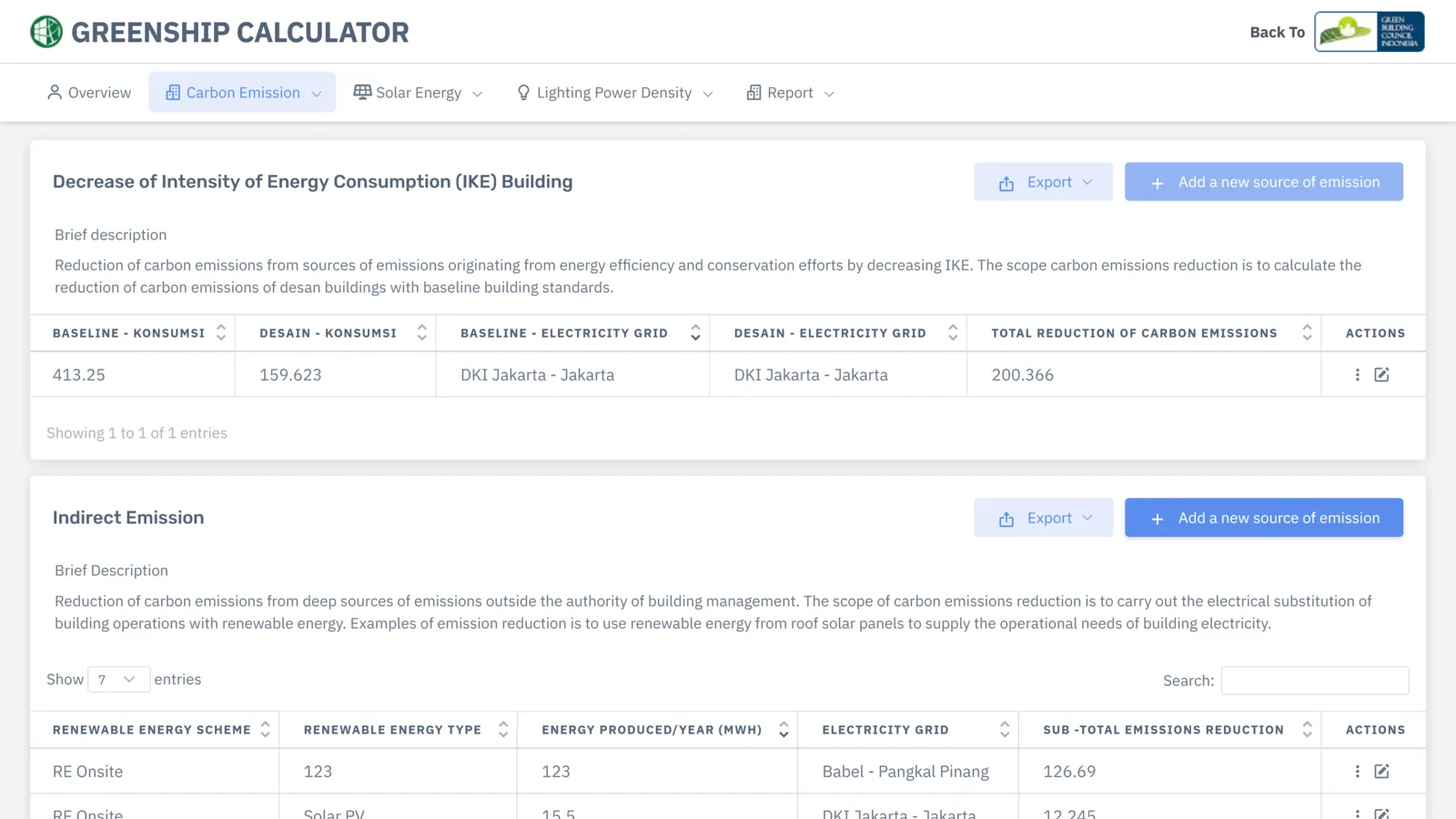The width and height of the screenshot is (1456, 819).
Task: Focus the Search input field
Action: [1315, 681]
